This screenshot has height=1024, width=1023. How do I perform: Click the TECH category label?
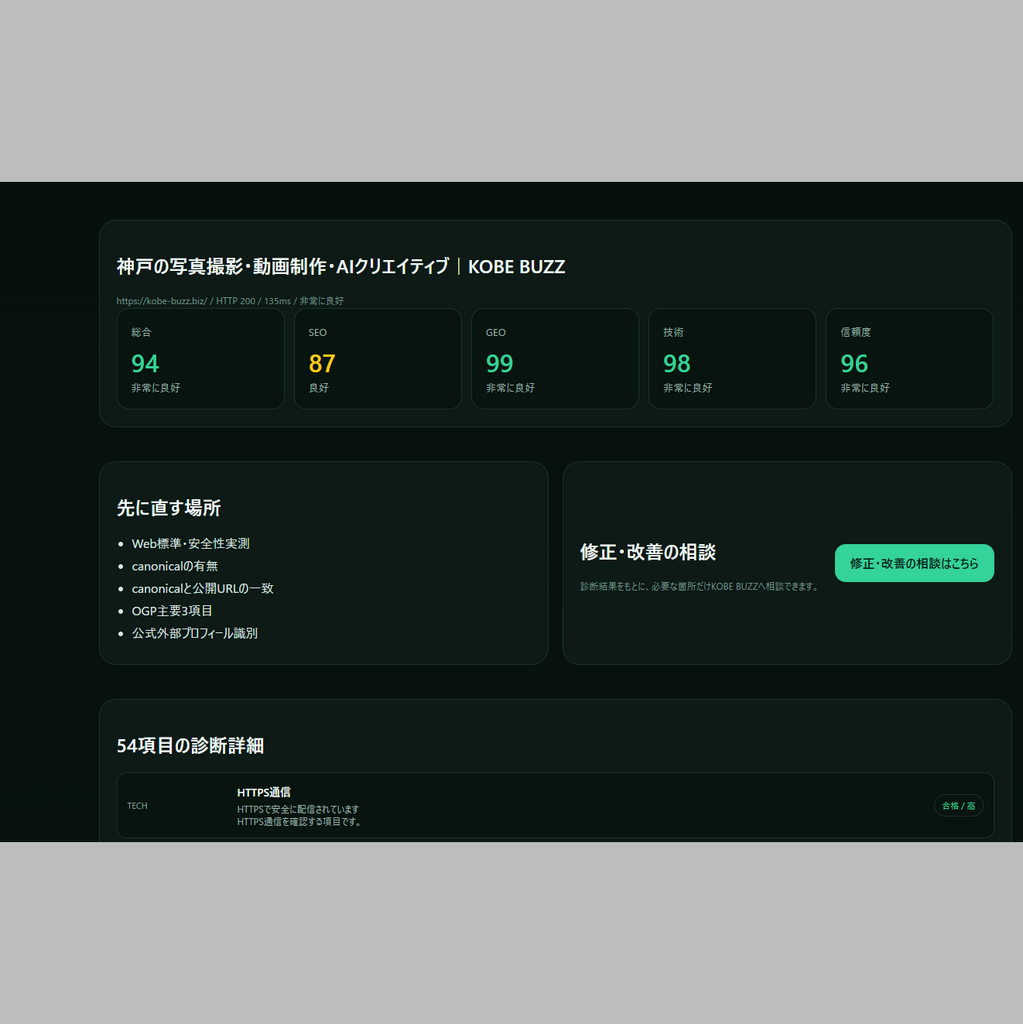pyautogui.click(x=137, y=806)
